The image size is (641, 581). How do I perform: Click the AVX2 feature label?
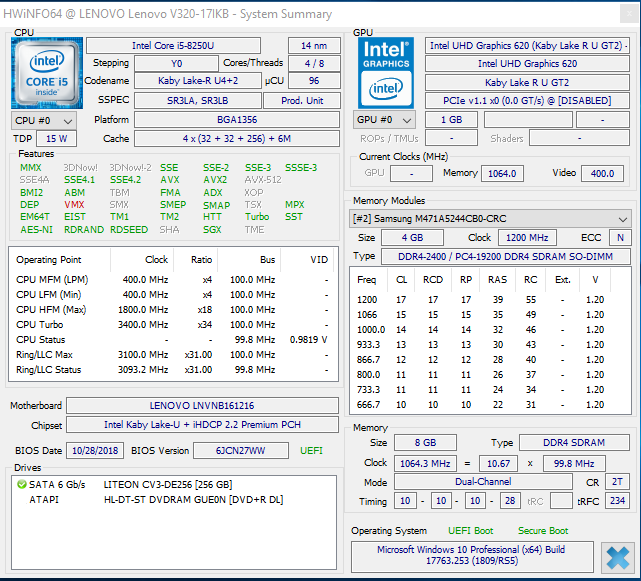tap(215, 179)
